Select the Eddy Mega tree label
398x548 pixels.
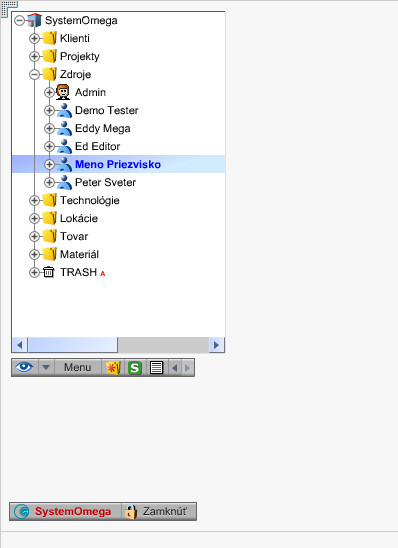[x=103, y=129]
